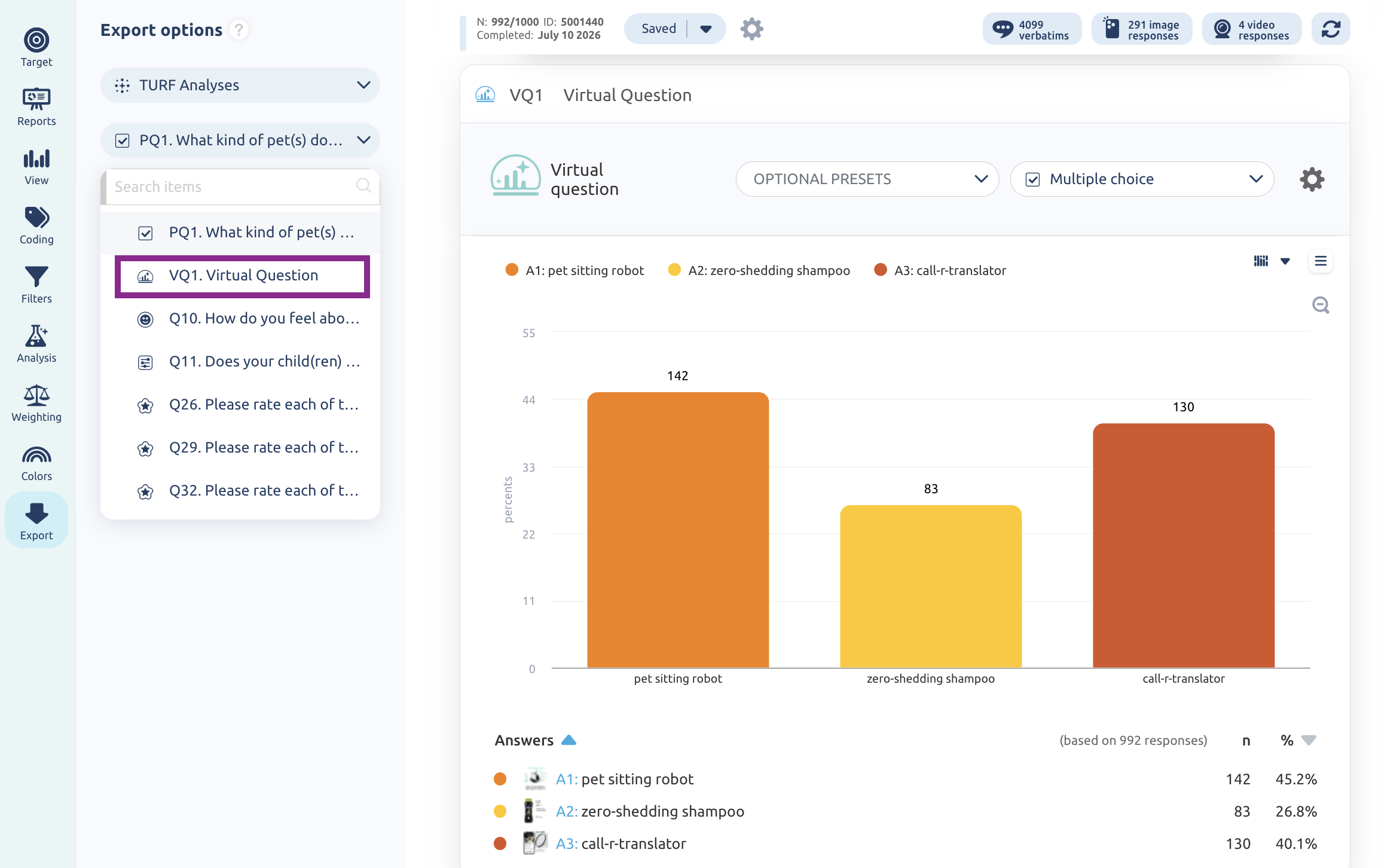
Task: Click yellow color dot for A2 answer row
Action: coord(500,811)
